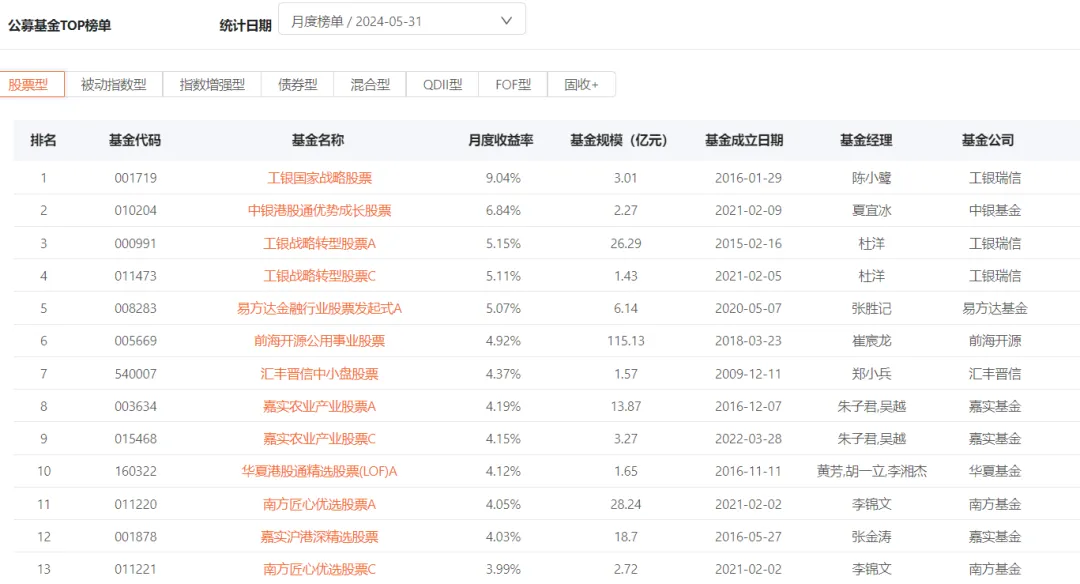
Task: Click the 嘉实沪港深精选股票 fund link
Action: pyautogui.click(x=322, y=535)
